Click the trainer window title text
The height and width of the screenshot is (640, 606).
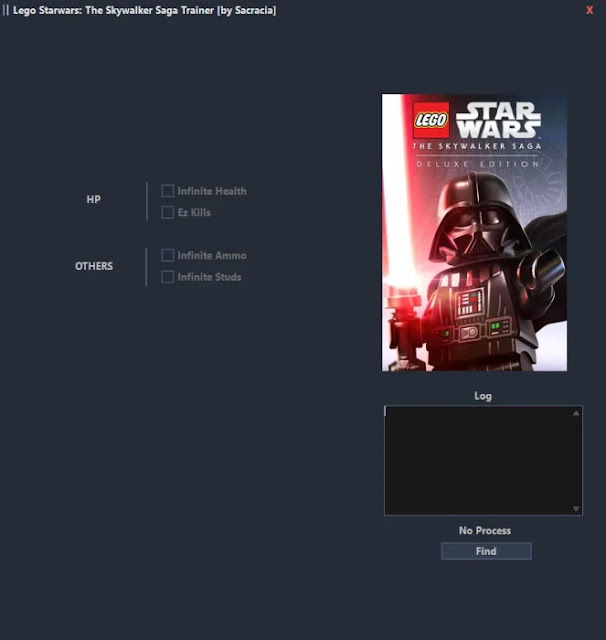tap(144, 10)
